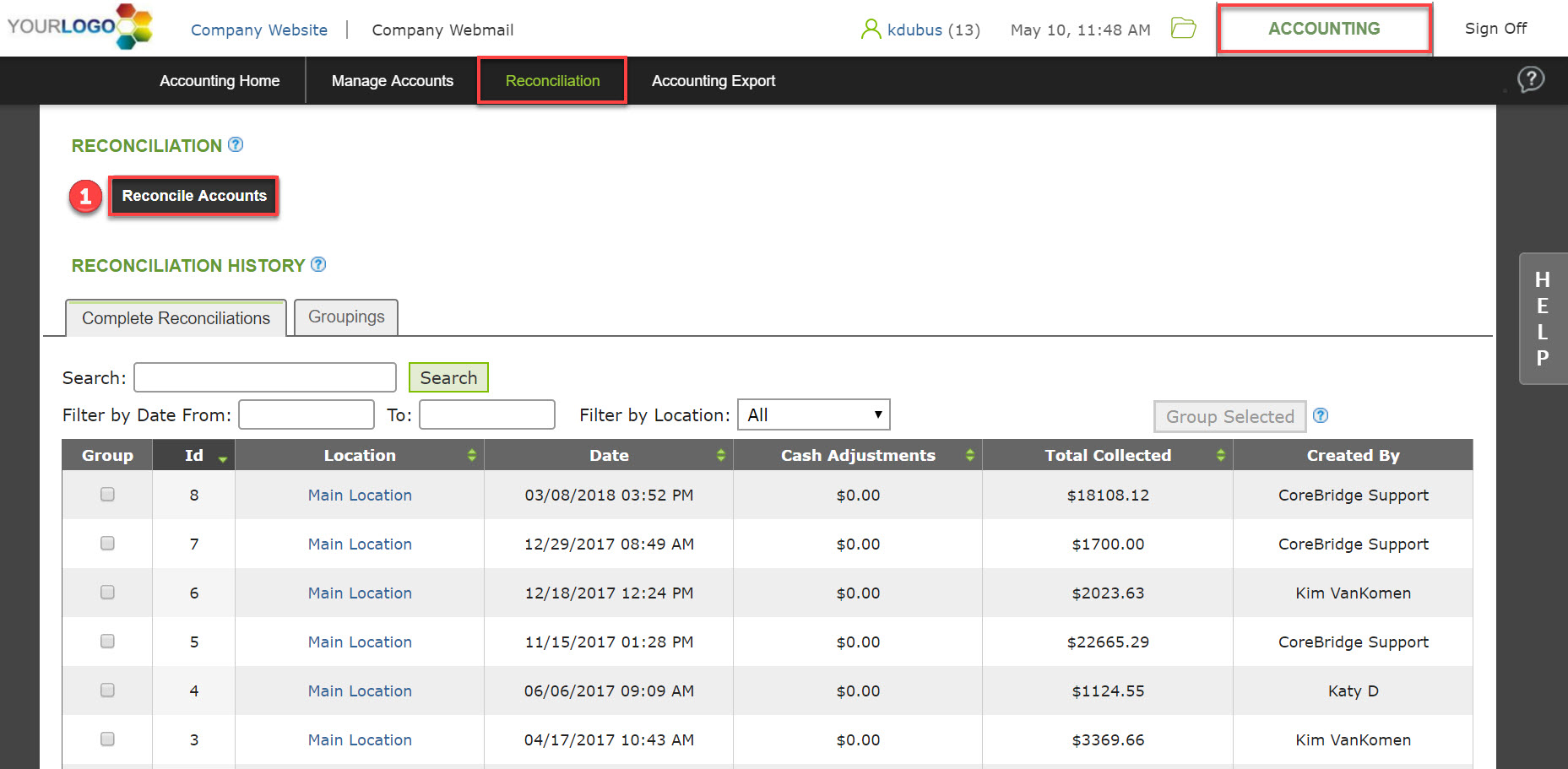The image size is (1568, 769).
Task: Check the Group box for reconciliation 3
Action: point(107,739)
